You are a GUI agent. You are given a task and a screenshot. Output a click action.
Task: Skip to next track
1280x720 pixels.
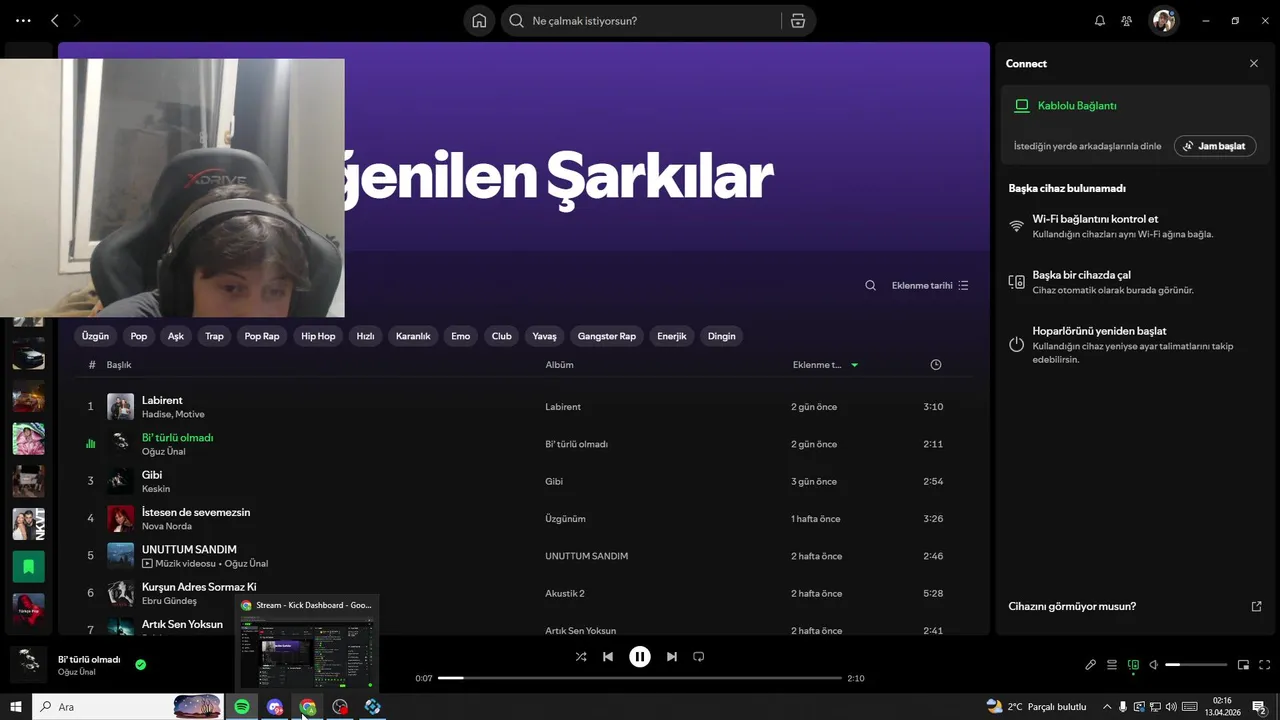point(672,657)
